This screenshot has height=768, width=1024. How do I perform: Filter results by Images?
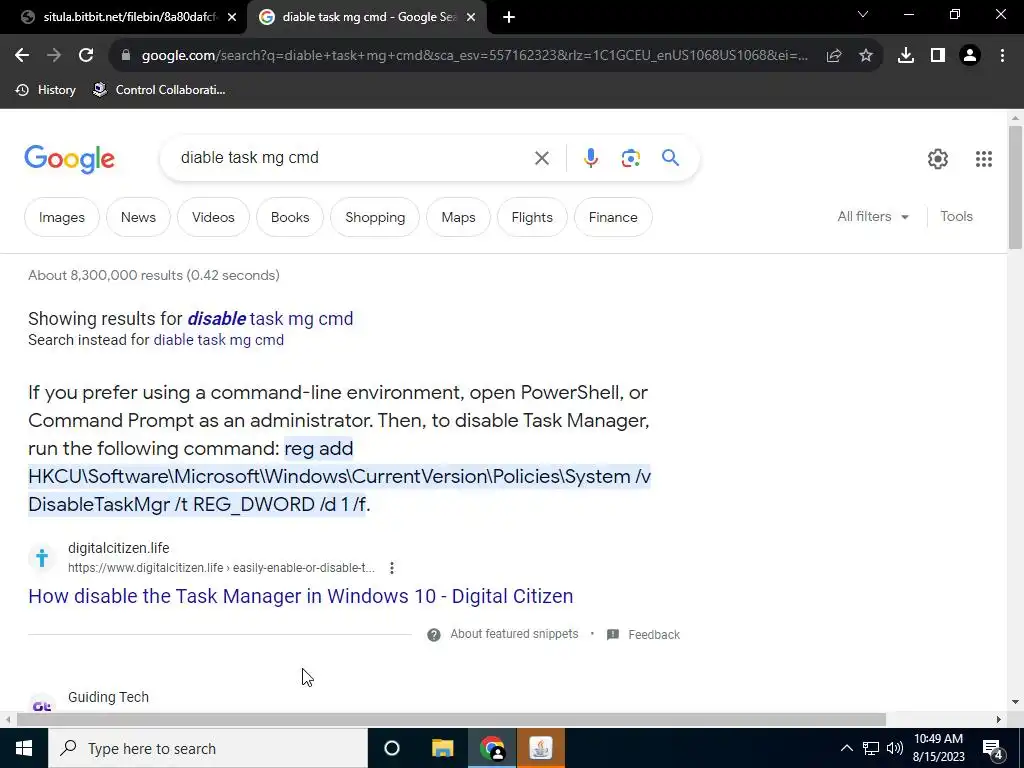pyautogui.click(x=62, y=217)
